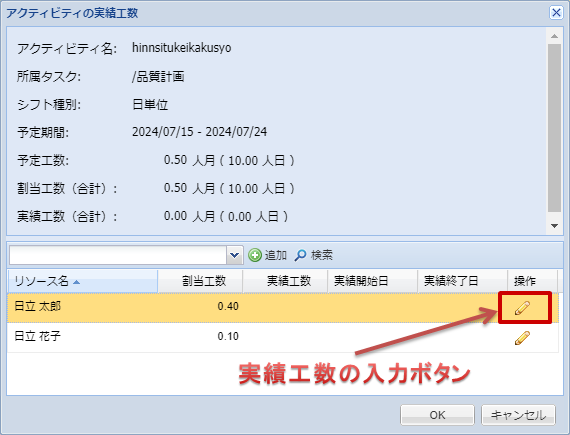The image size is (570, 435).
Task: Click the キャンセル button
Action: 518,415
